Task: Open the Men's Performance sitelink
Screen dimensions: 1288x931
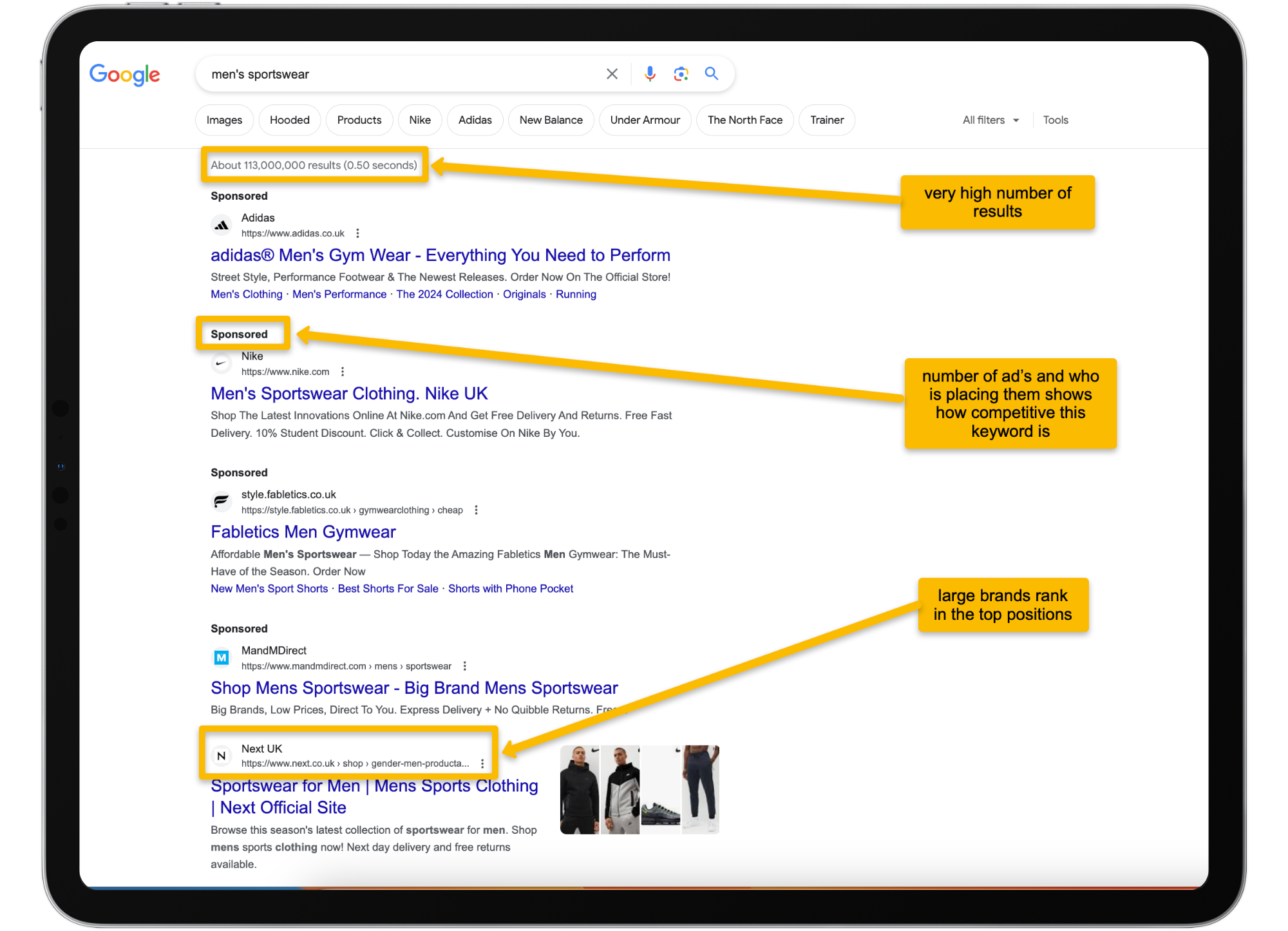Action: [339, 294]
